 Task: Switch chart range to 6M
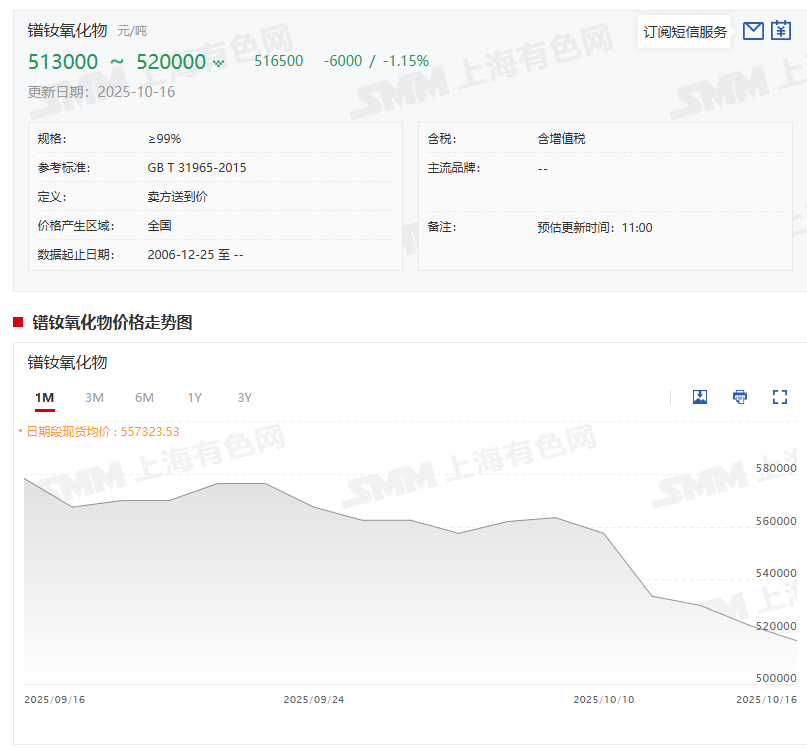point(144,398)
